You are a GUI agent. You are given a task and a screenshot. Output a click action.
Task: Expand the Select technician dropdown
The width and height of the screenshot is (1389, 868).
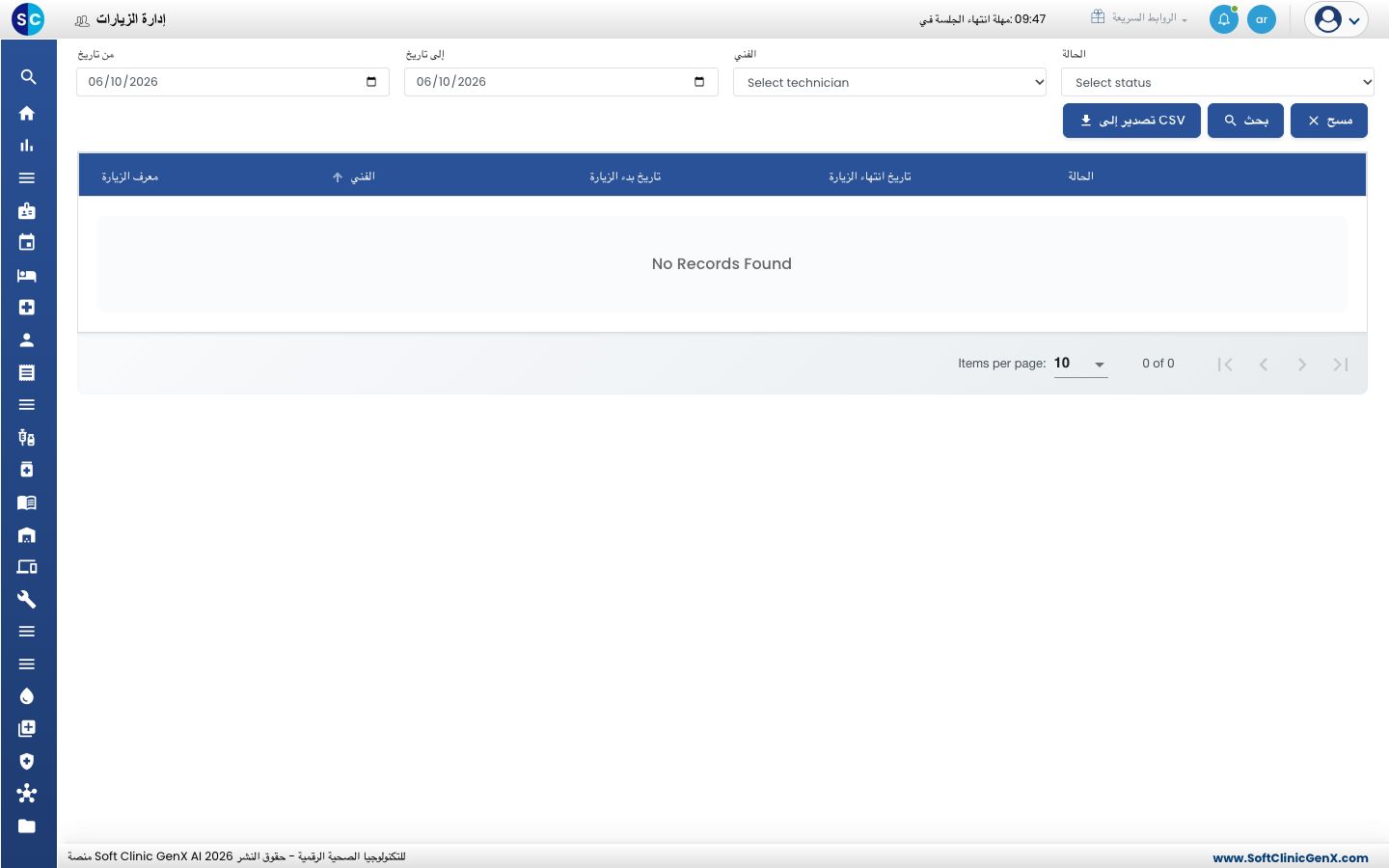pos(889,82)
